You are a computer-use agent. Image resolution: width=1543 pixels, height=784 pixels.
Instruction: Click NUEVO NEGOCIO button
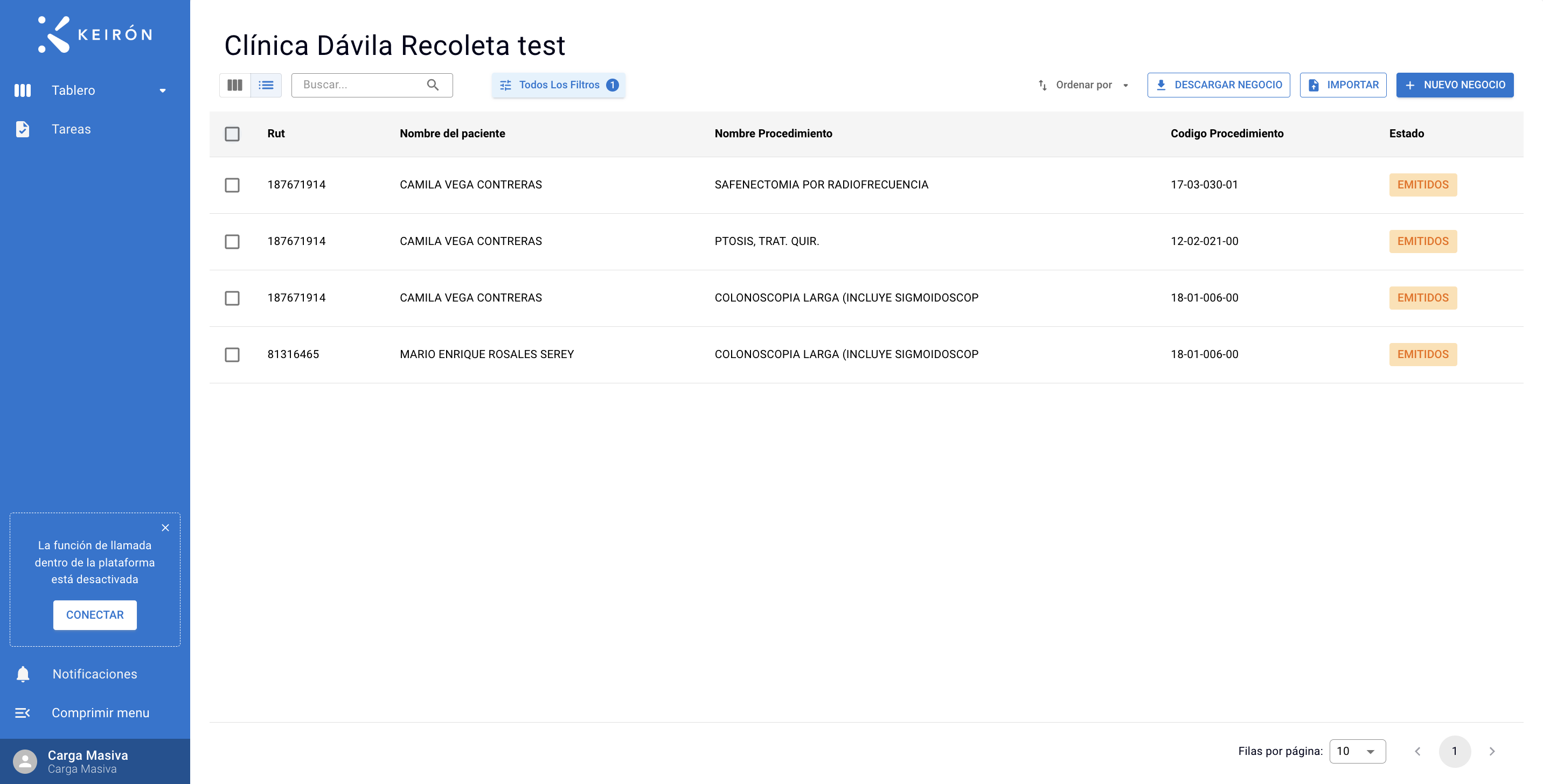pos(1455,85)
